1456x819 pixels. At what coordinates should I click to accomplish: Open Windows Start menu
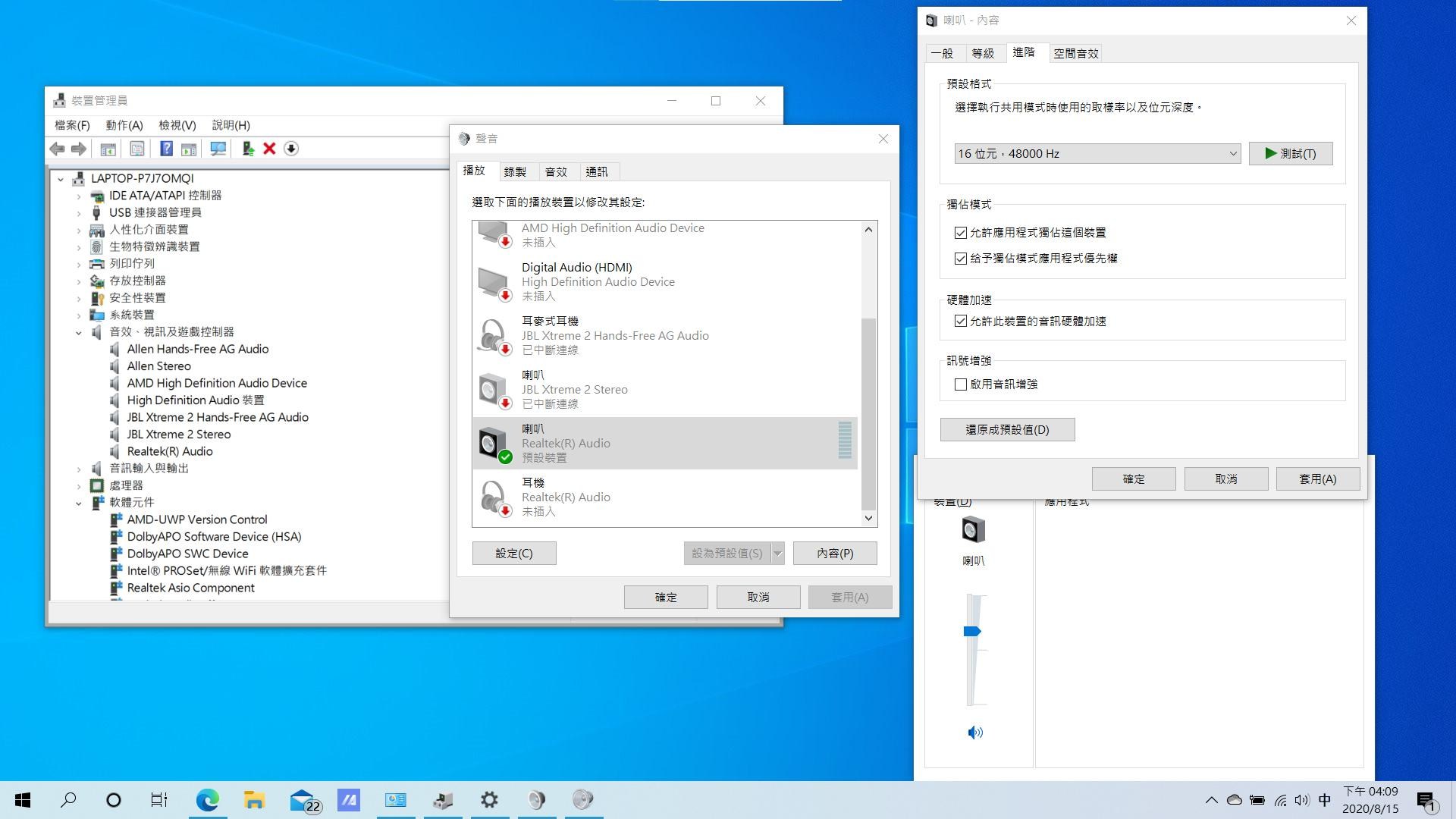point(23,800)
